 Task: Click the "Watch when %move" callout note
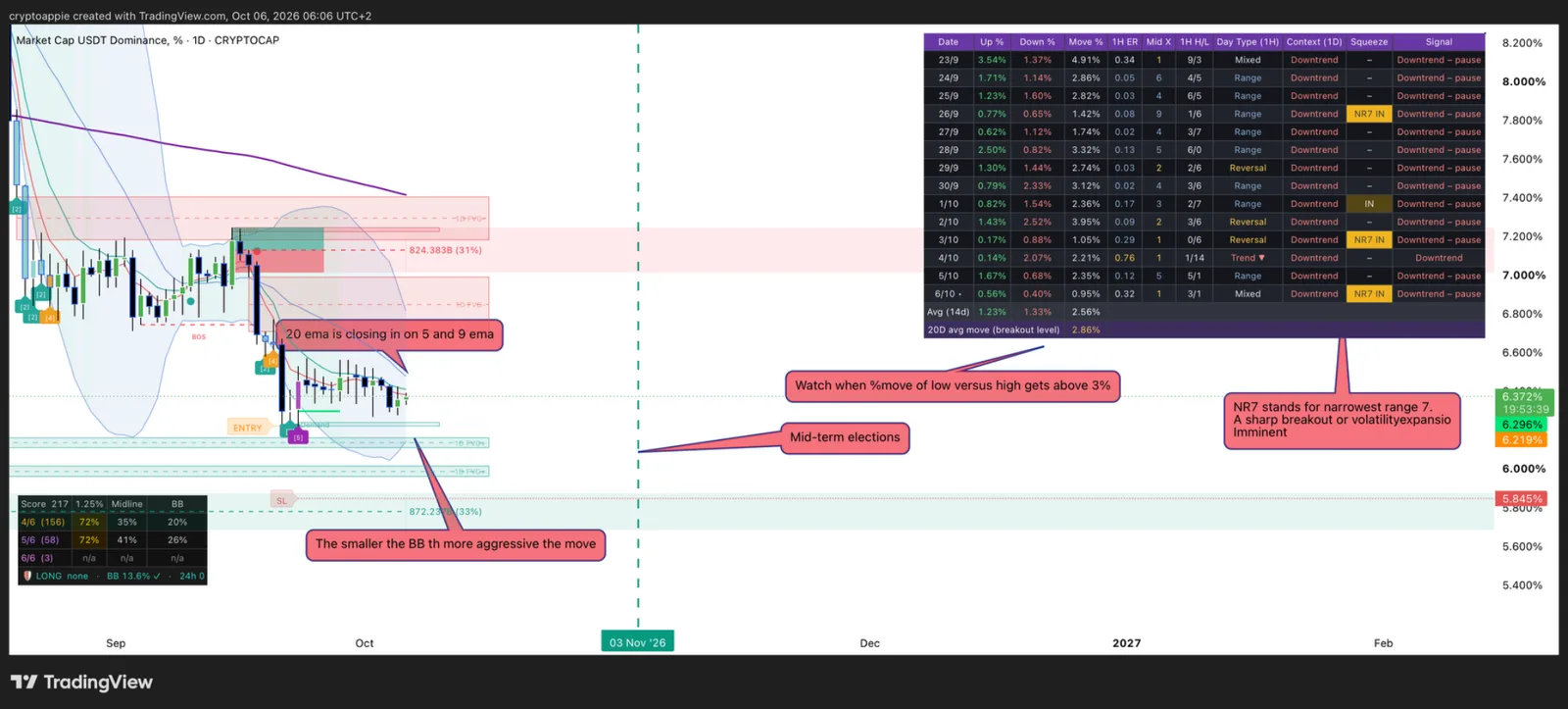point(953,385)
